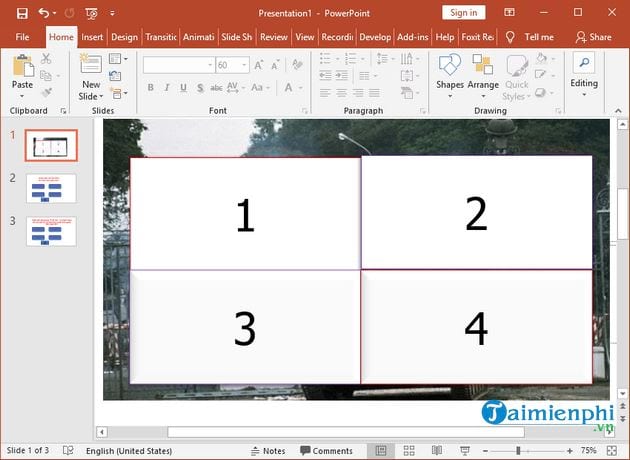
Task: Expand the Paste options arrow
Action: (22, 96)
